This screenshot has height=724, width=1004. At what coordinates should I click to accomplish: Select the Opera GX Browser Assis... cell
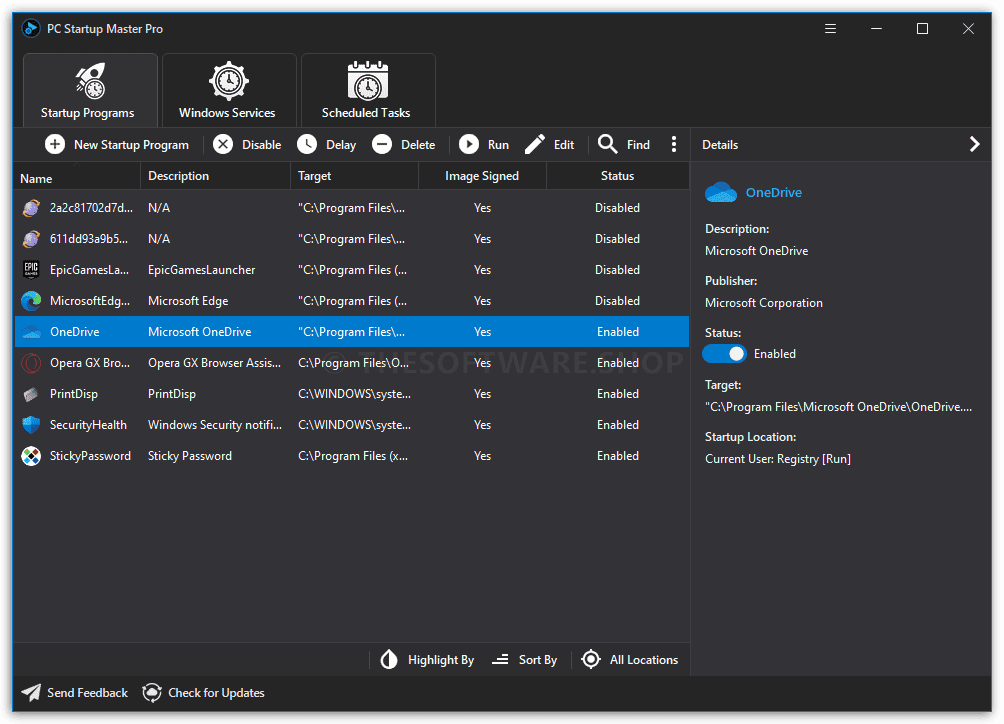coord(215,363)
